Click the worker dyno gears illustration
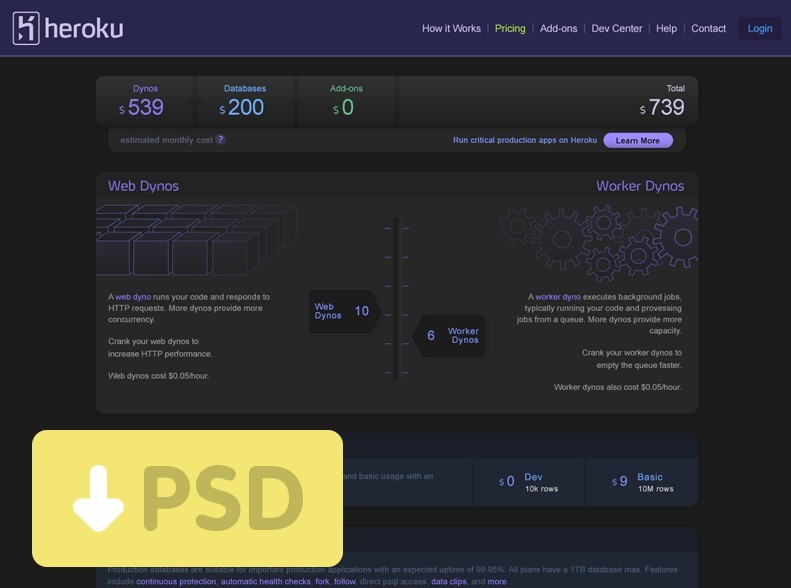The image size is (791, 588). tap(599, 243)
